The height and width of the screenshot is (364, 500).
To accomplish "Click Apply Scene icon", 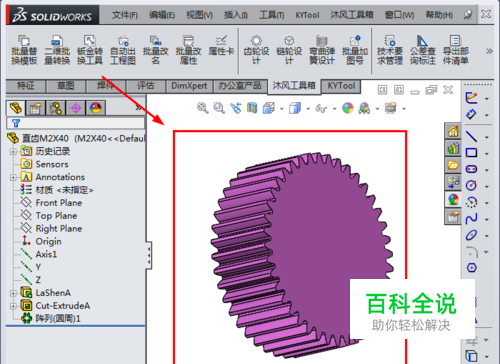I will 364,108.
